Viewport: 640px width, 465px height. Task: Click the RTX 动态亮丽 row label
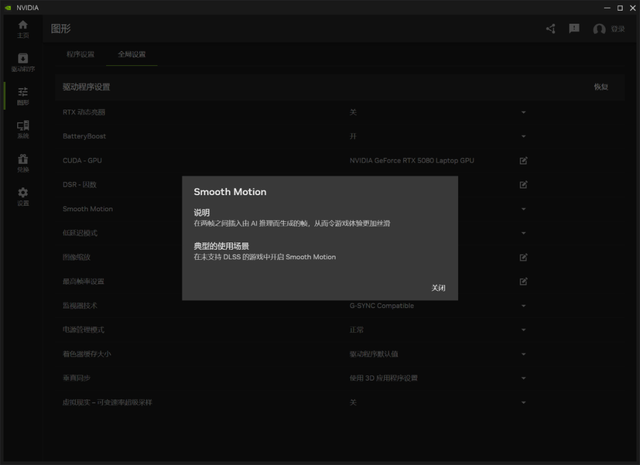[x=84, y=112]
